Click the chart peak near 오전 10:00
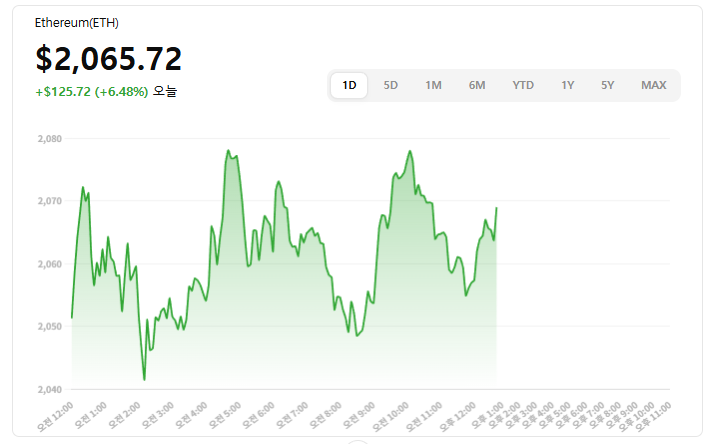The width and height of the screenshot is (713, 444). coord(410,151)
